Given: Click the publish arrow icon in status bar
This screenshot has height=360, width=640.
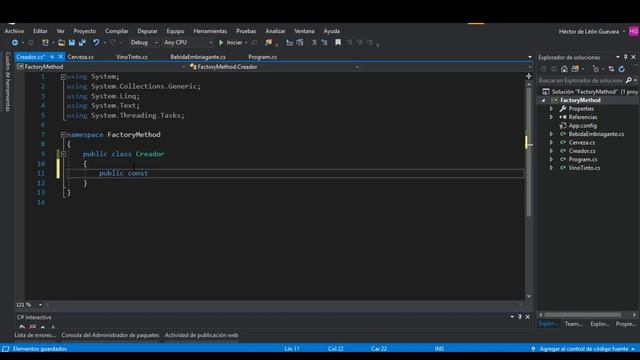Looking at the screenshot, I should tap(533, 349).
